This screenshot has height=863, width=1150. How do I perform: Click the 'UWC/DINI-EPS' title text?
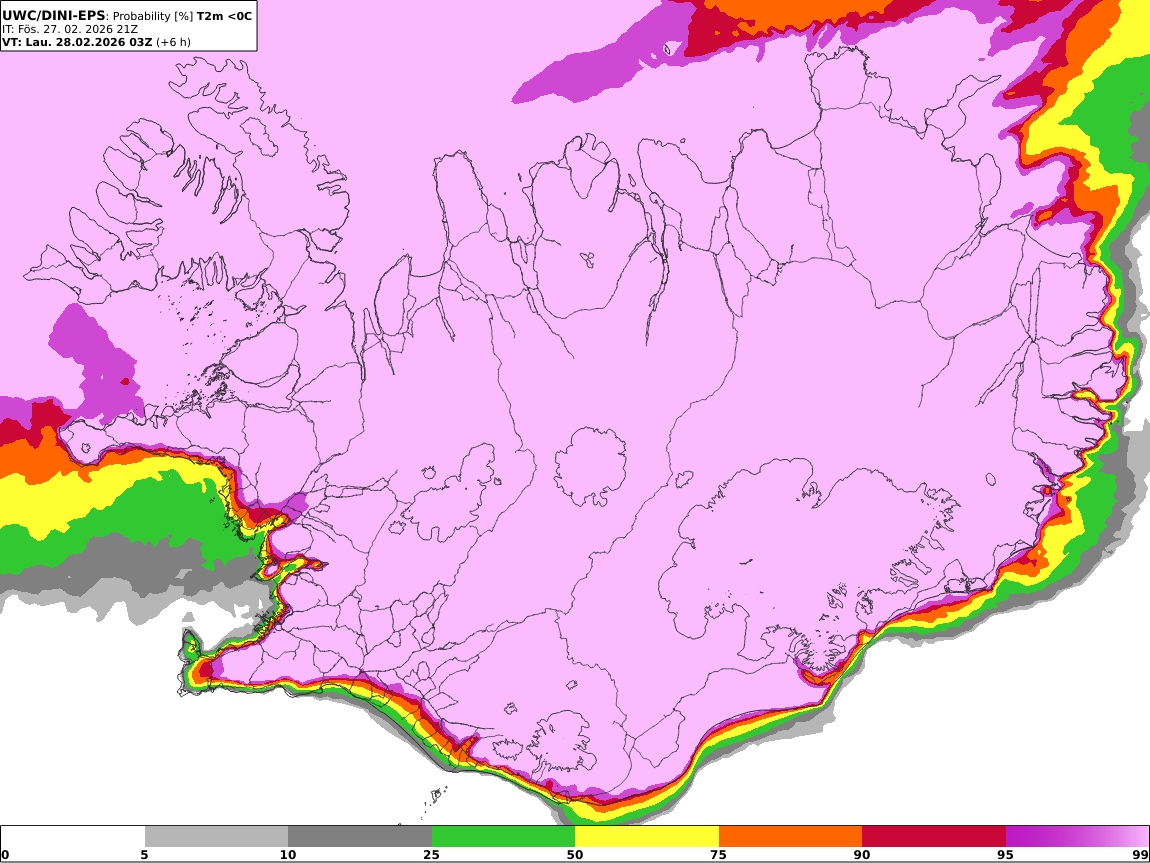coord(54,15)
